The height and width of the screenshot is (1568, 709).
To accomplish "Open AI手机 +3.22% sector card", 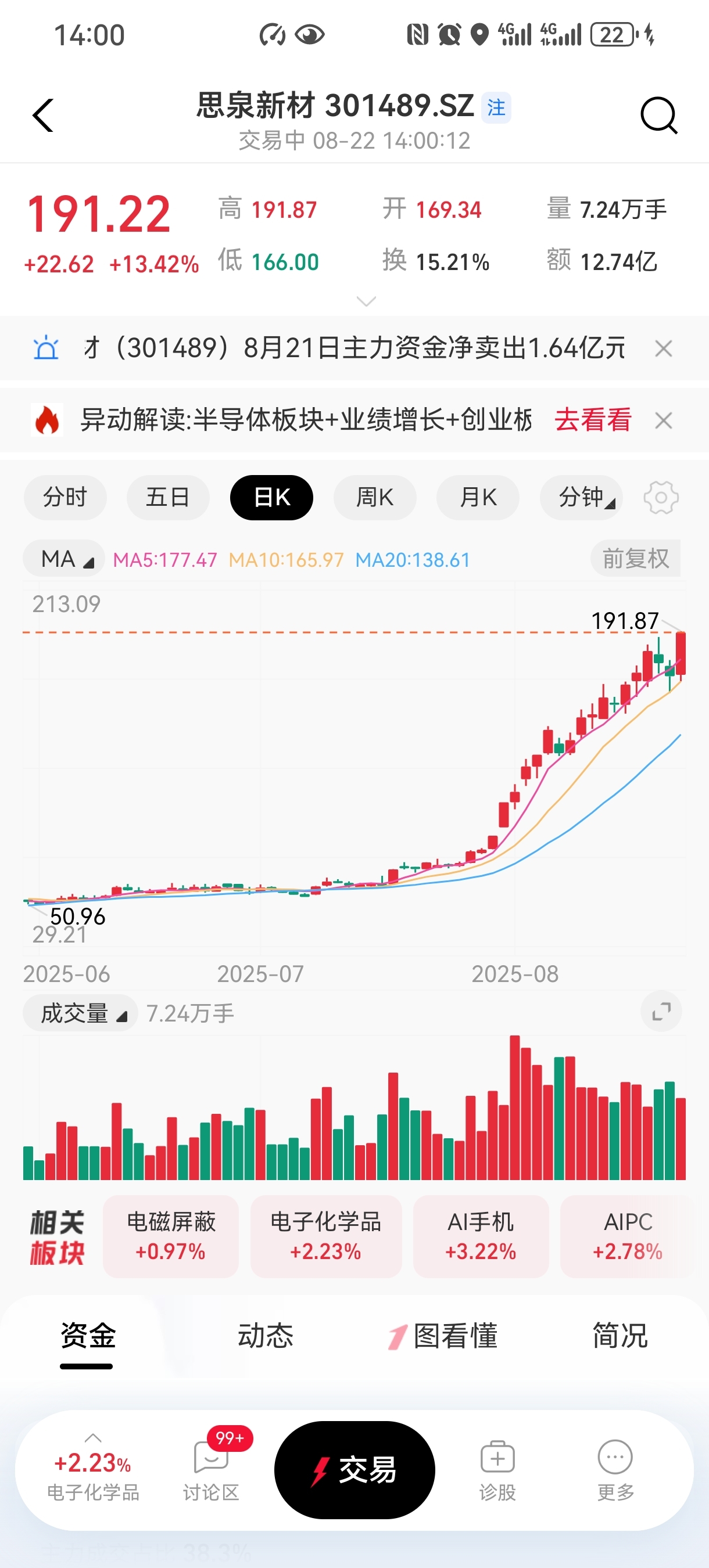I will coord(481,1236).
